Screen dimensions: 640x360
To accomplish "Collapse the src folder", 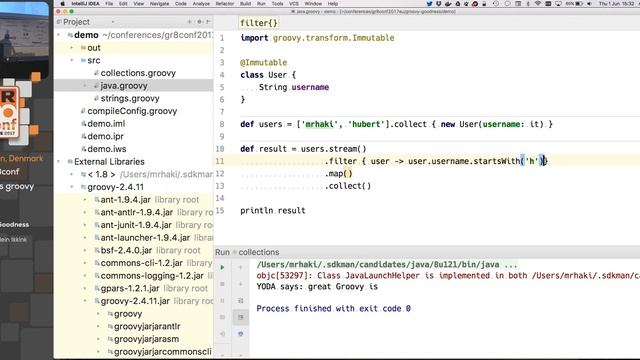I will click(x=72, y=60).
